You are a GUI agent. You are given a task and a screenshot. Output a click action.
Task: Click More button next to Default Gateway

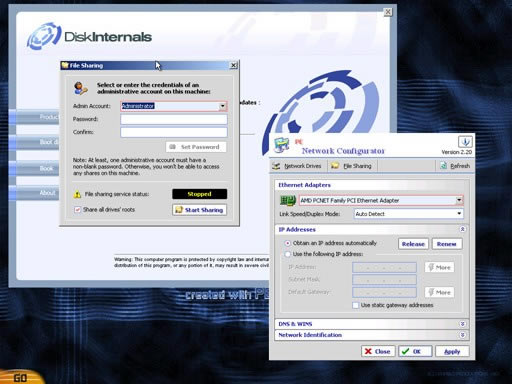click(439, 292)
